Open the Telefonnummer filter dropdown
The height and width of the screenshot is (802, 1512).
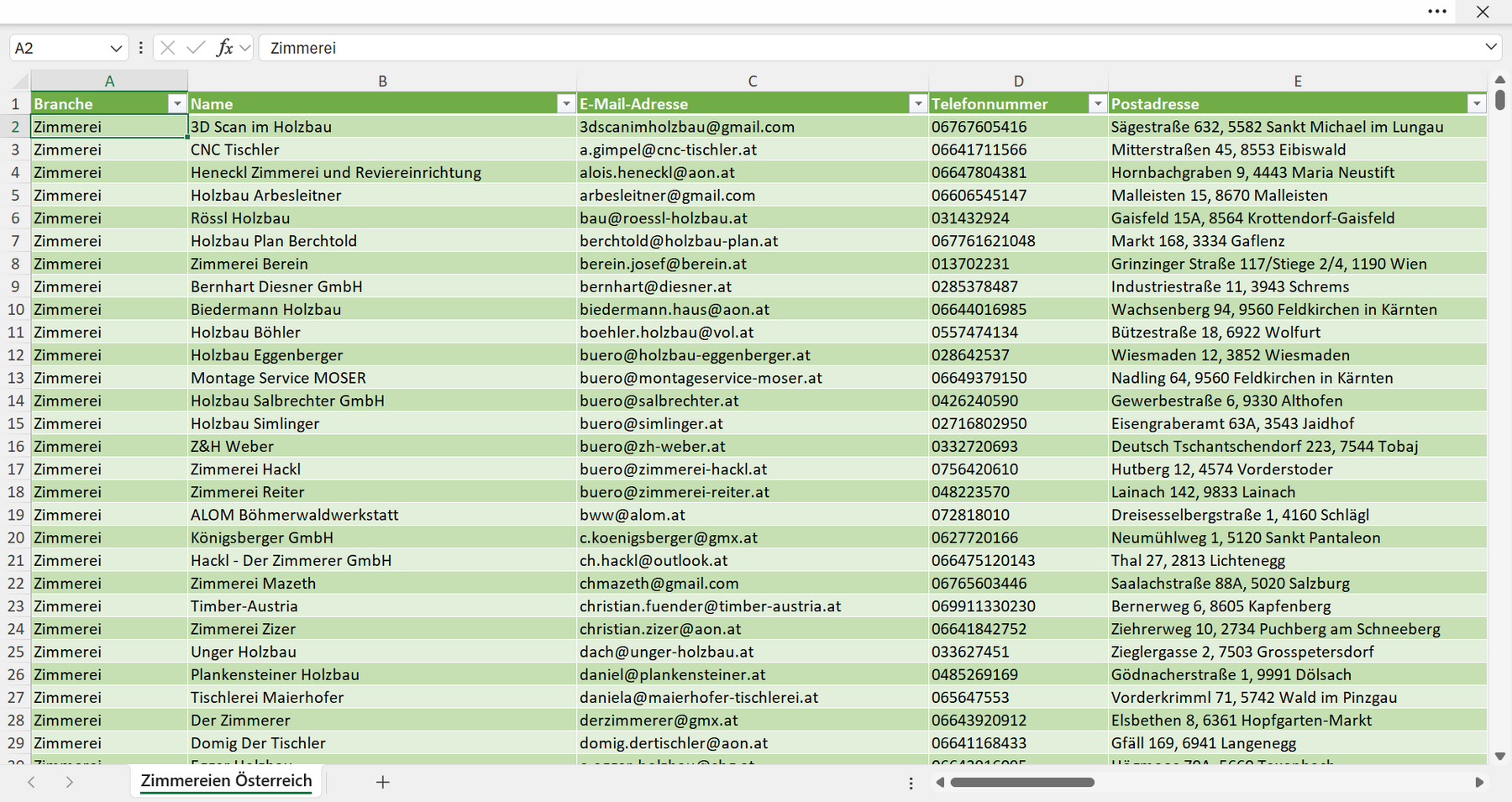(x=1097, y=103)
